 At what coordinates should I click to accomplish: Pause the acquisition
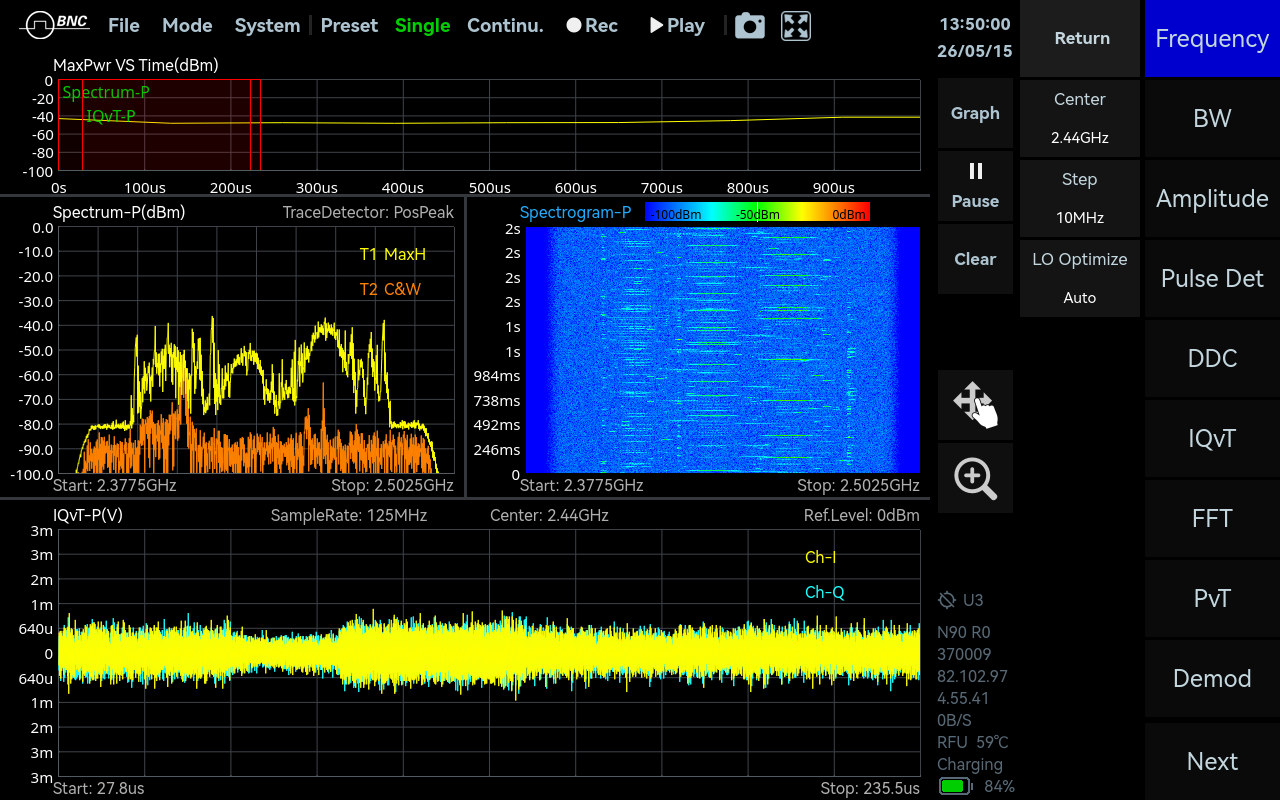pyautogui.click(x=975, y=185)
